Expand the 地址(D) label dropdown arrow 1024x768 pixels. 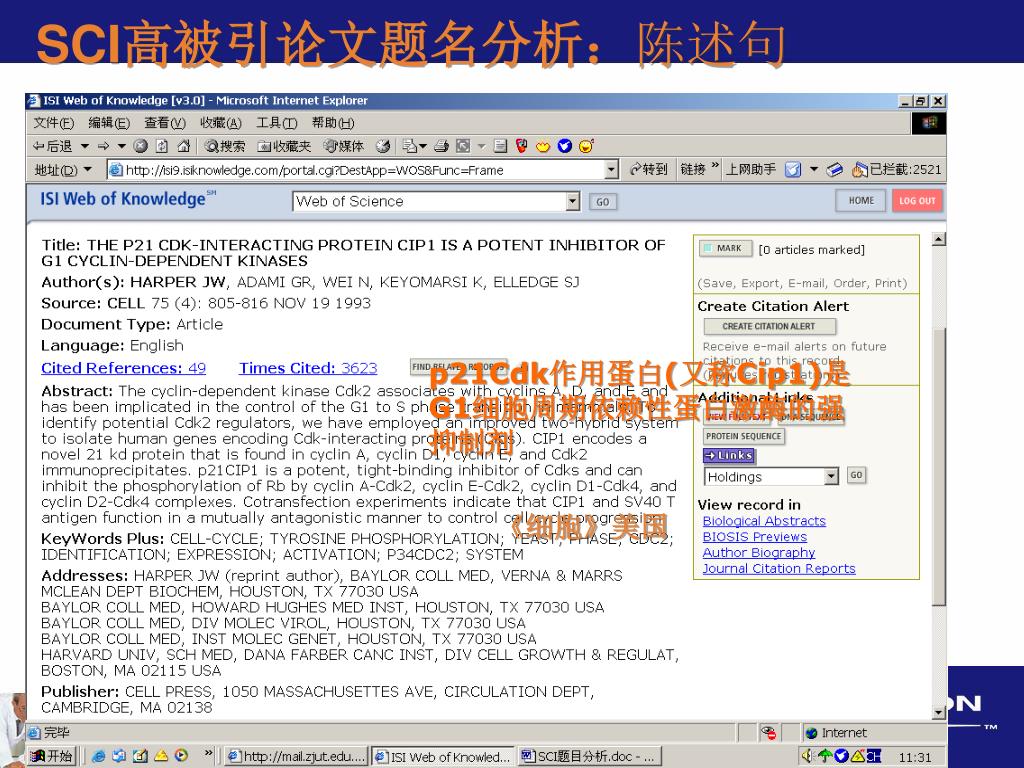coord(88,170)
